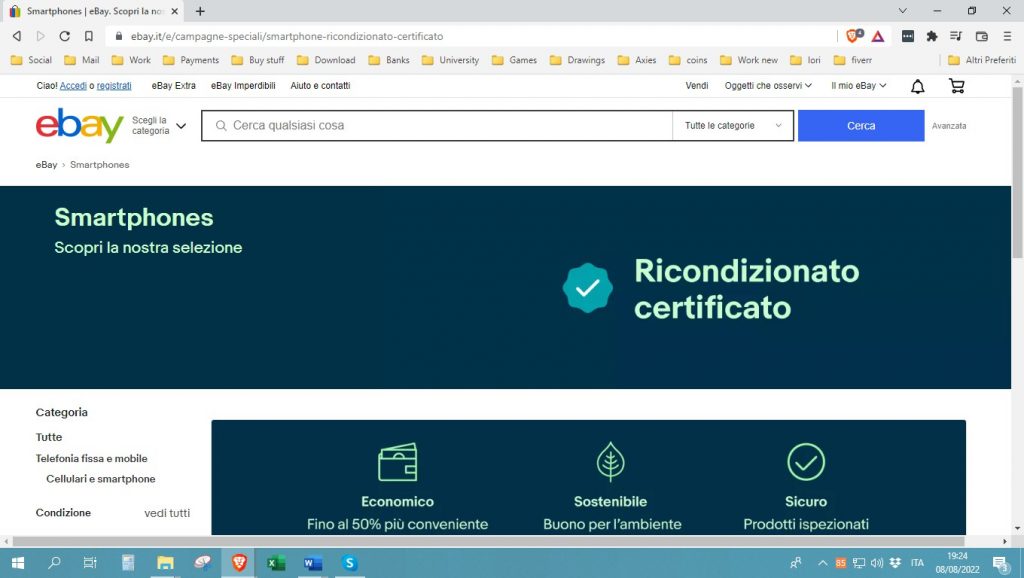Open the eBay shopping cart icon

956,86
